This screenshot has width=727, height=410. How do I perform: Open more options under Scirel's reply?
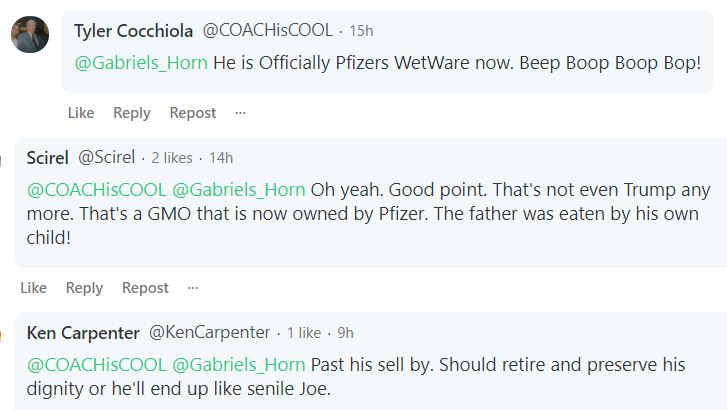pyautogui.click(x=193, y=288)
